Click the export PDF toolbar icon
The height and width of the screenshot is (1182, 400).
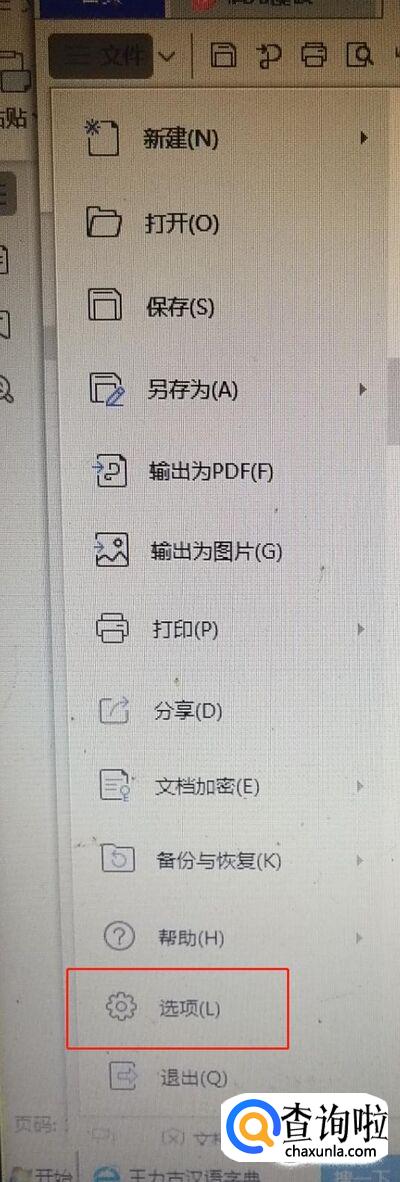click(267, 55)
